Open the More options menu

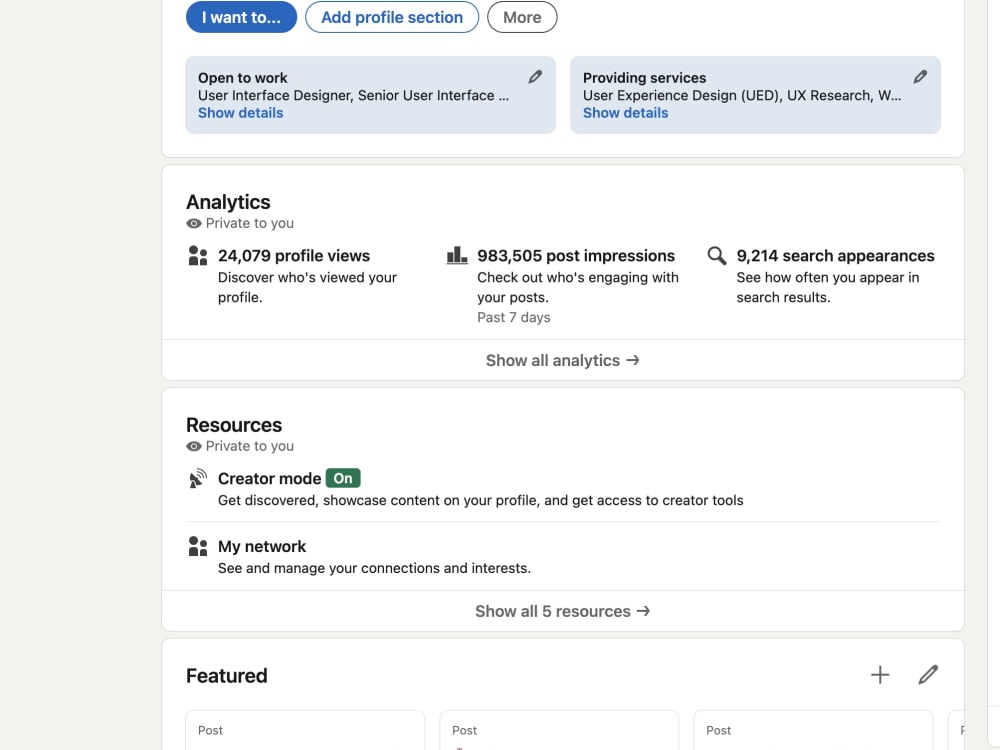click(x=522, y=17)
